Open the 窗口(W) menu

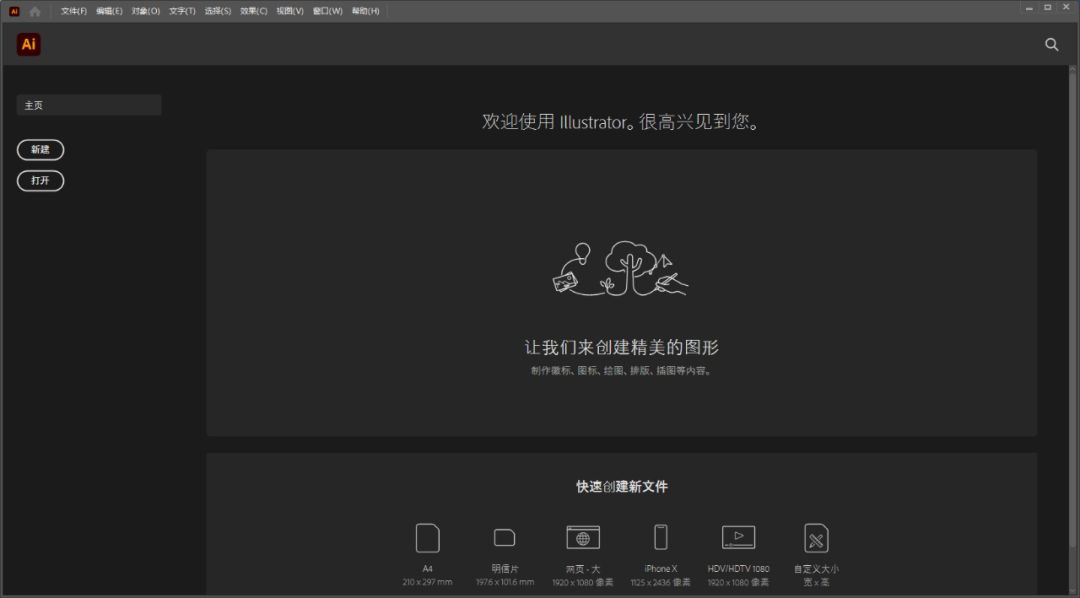pos(327,11)
